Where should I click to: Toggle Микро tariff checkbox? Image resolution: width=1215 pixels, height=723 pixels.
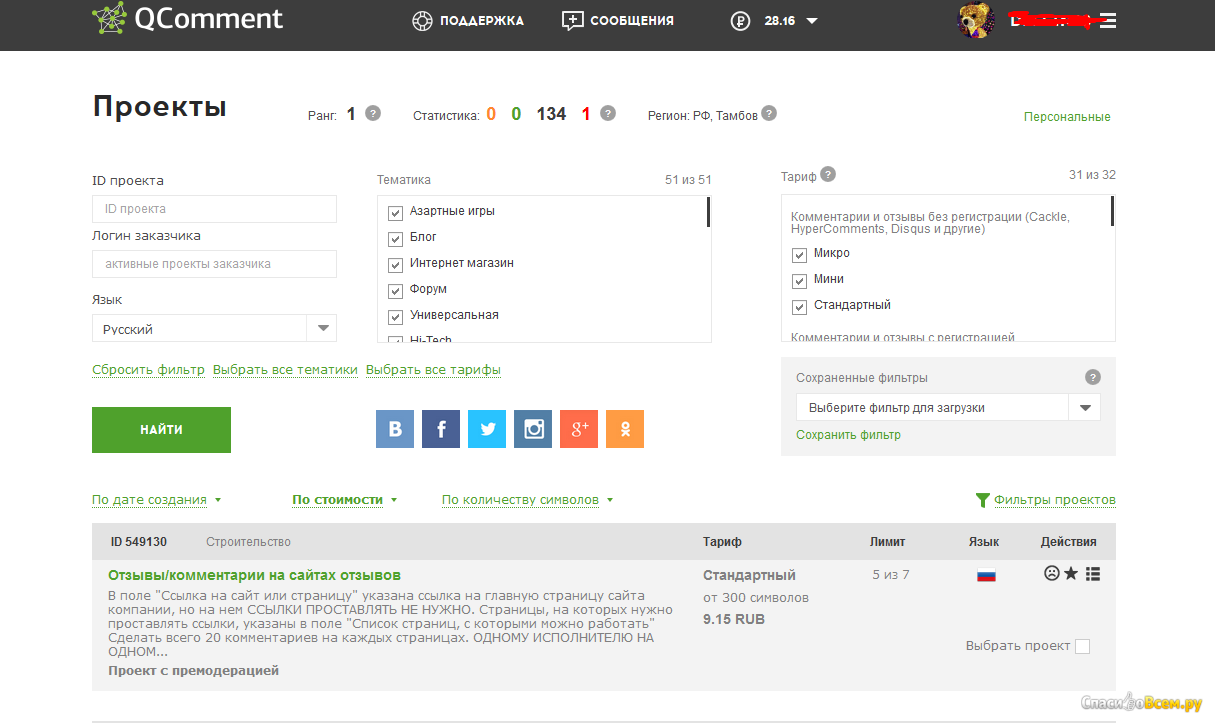(x=799, y=255)
